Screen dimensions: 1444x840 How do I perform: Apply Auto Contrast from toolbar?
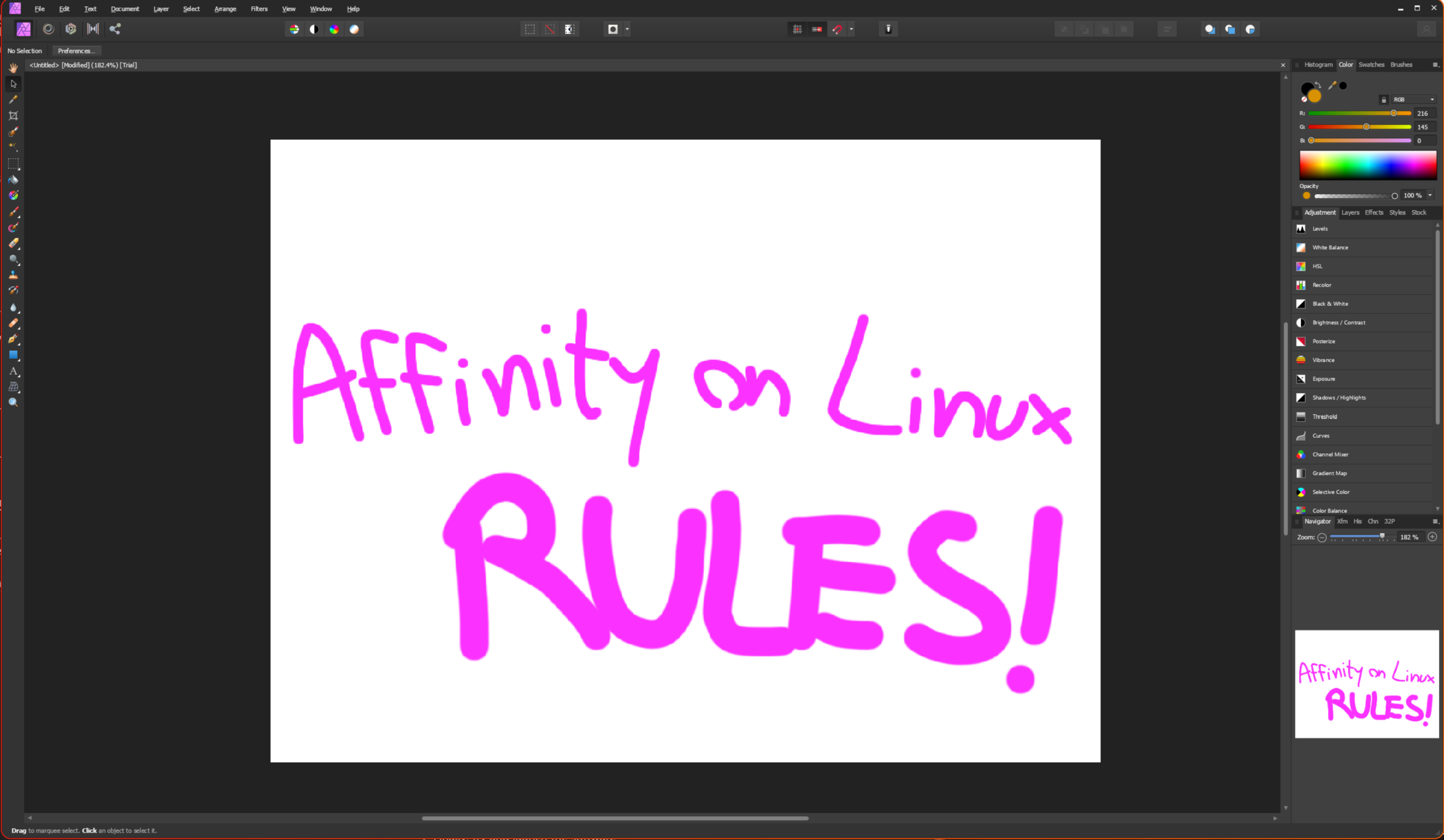point(314,29)
